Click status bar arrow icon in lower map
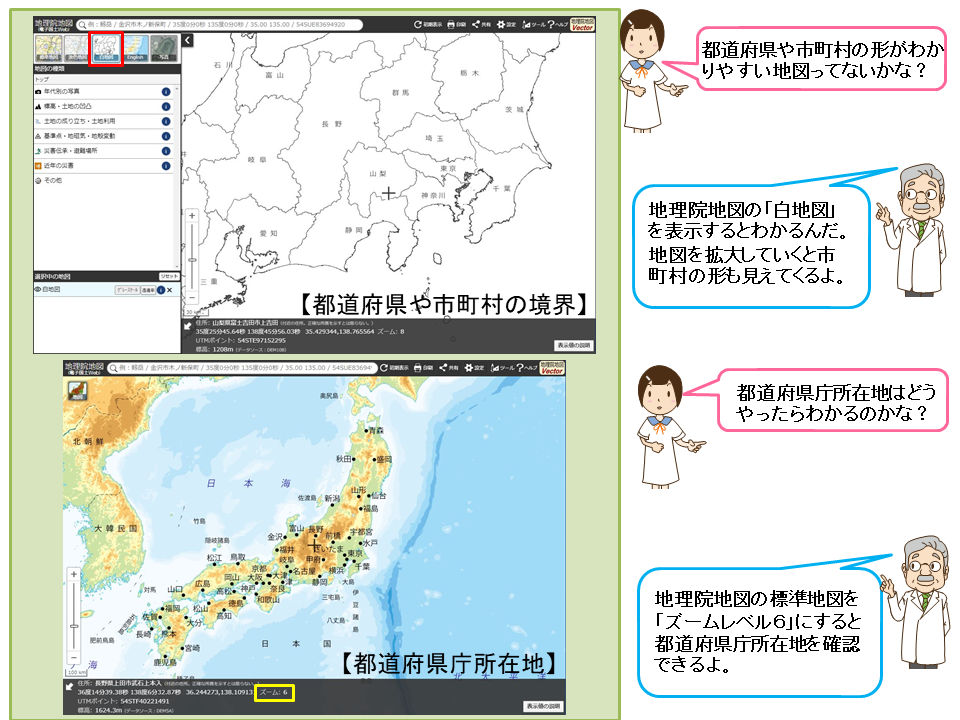This screenshot has height=720, width=960. pos(70,686)
